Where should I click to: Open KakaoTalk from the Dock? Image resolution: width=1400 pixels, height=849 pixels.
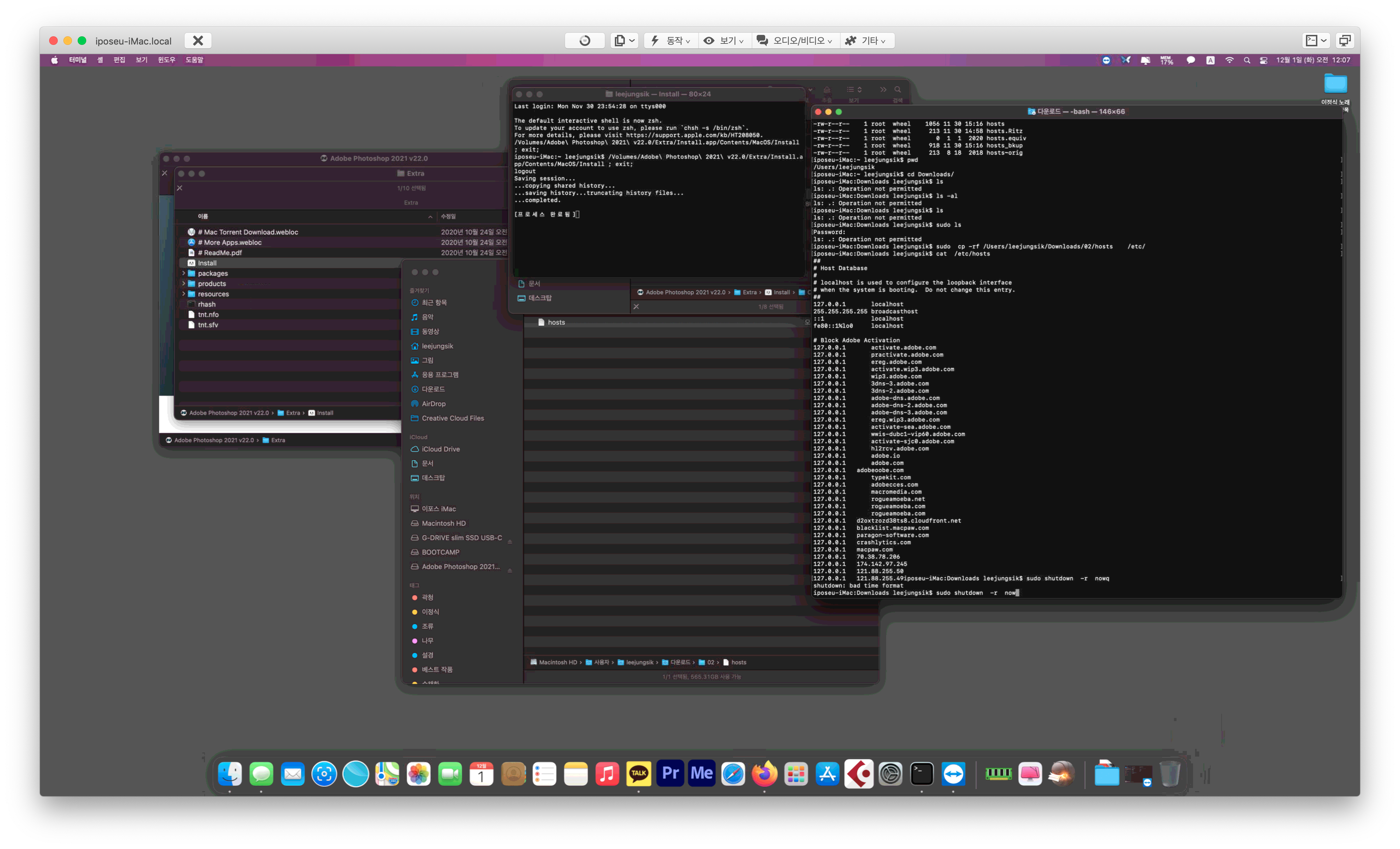638,774
